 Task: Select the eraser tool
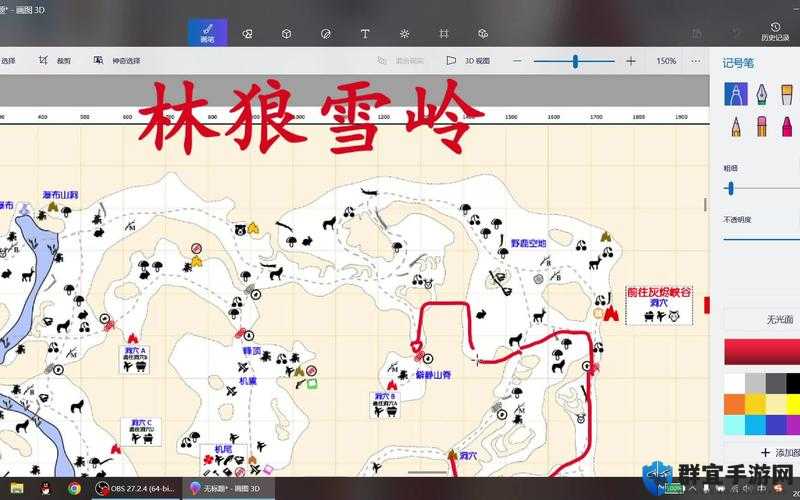click(x=761, y=127)
